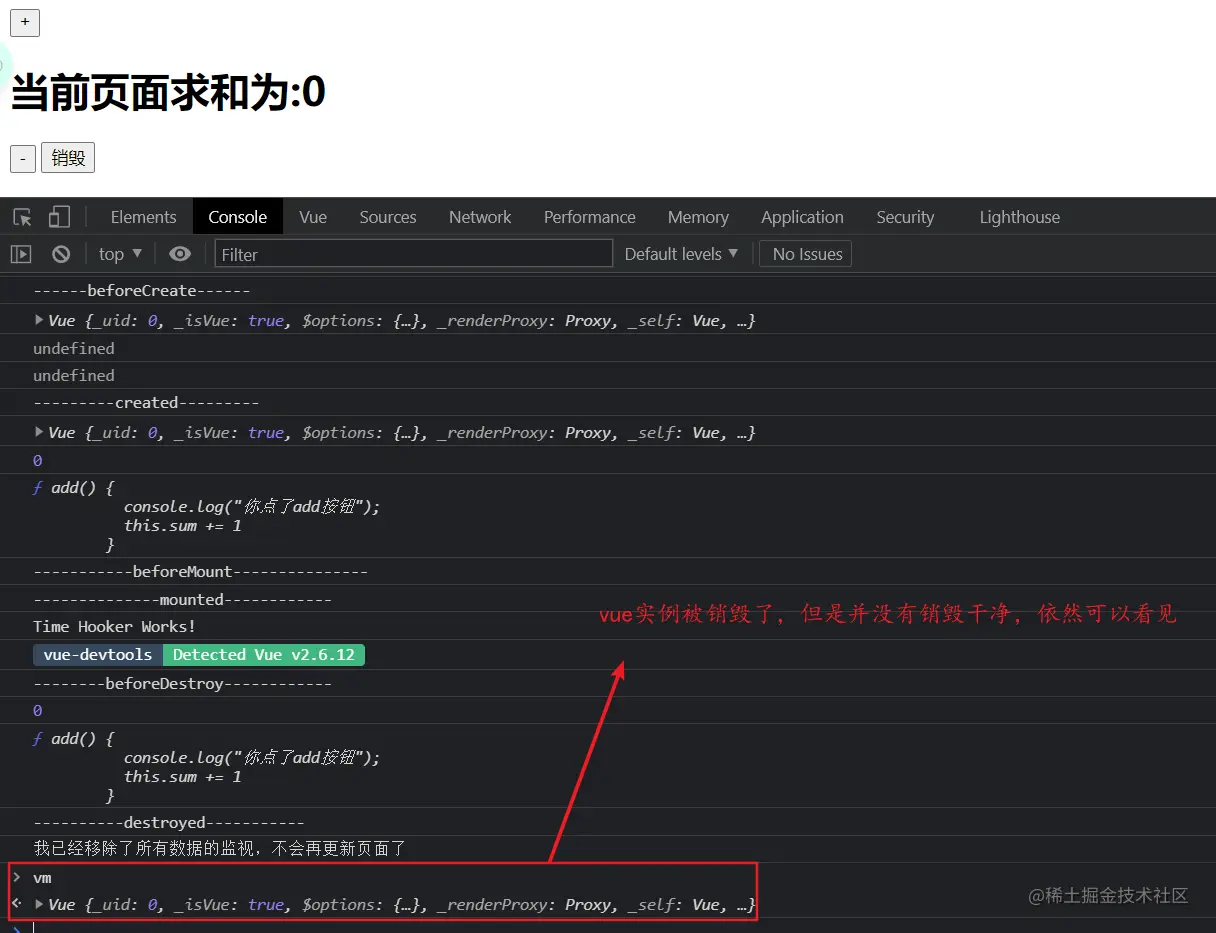Open live expression eye icon

pos(180,254)
